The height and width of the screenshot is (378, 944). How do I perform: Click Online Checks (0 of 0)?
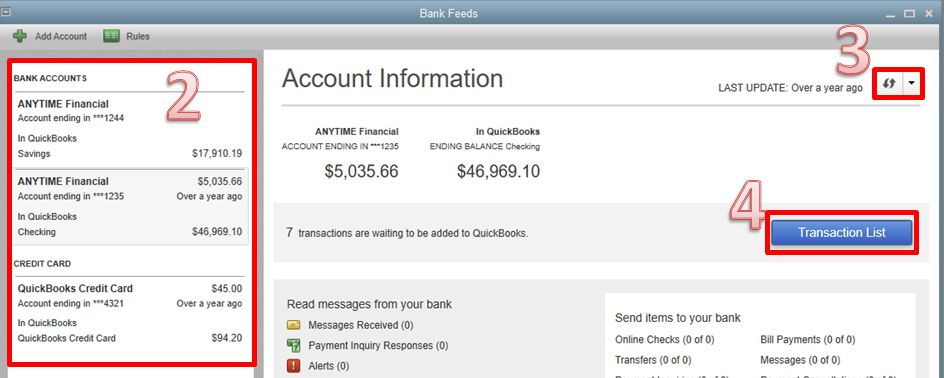(665, 339)
